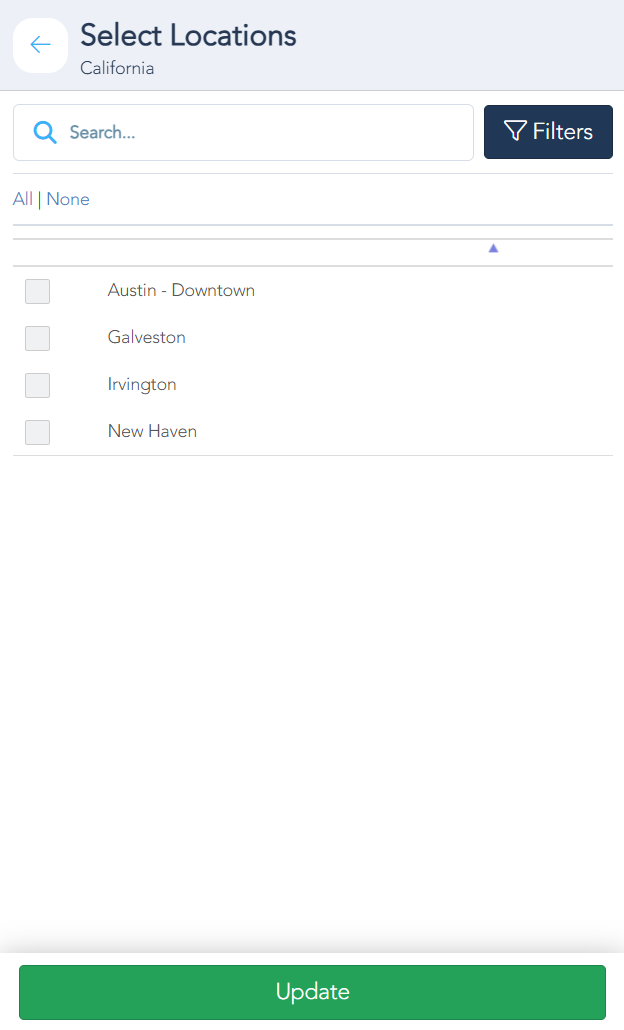The image size is (624, 1030).
Task: Click the Austin - Downtown location name
Action: 181,290
